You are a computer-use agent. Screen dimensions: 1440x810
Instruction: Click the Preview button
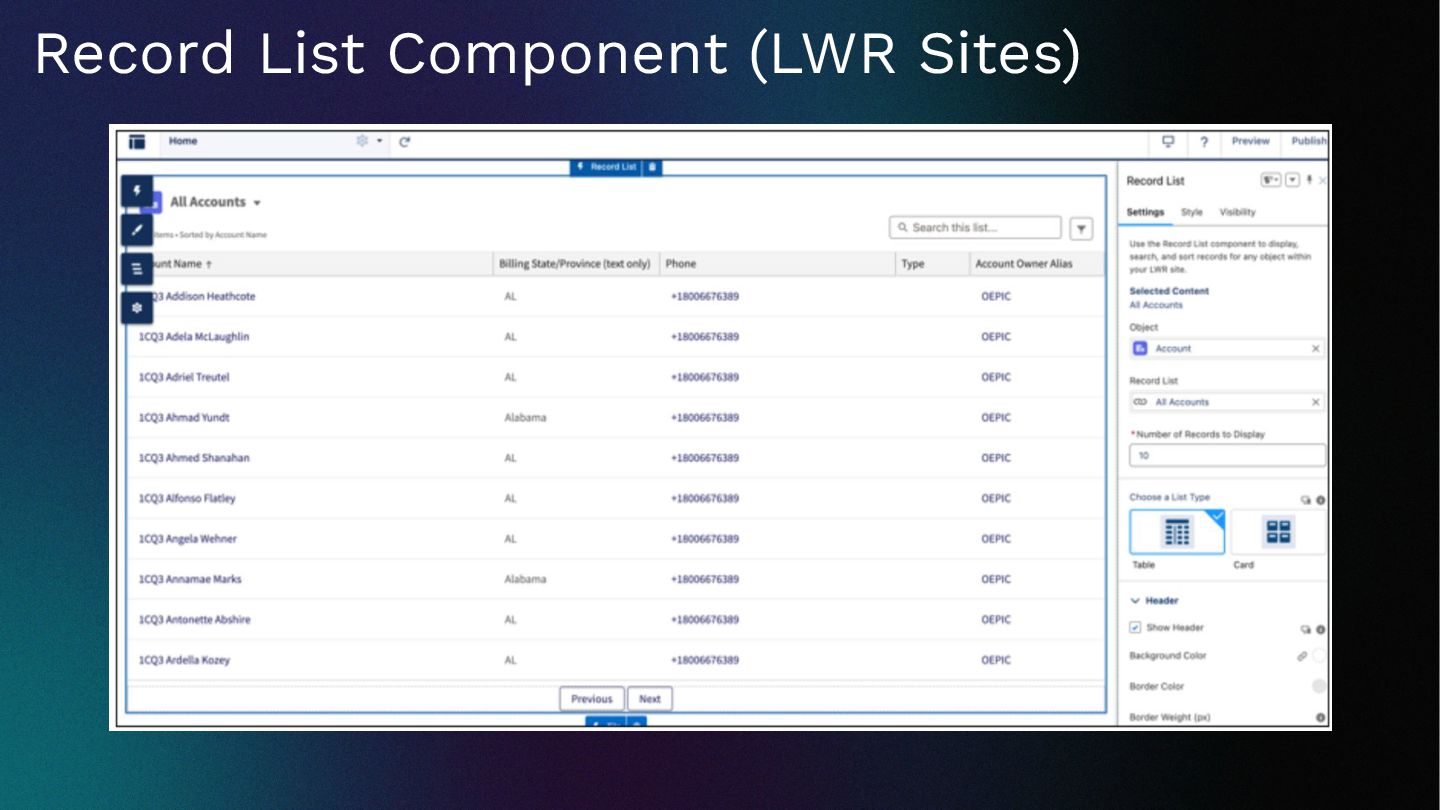tap(1250, 141)
